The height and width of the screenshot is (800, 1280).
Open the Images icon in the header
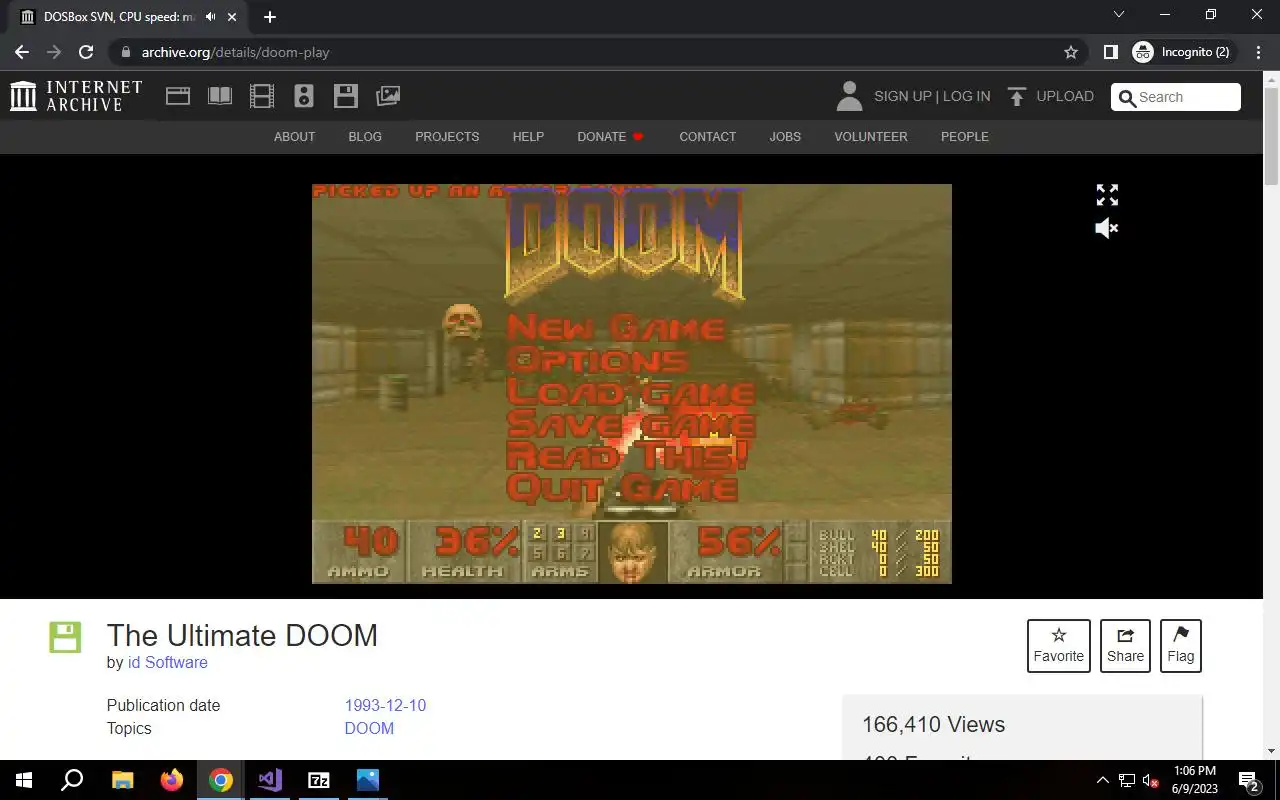coord(388,96)
